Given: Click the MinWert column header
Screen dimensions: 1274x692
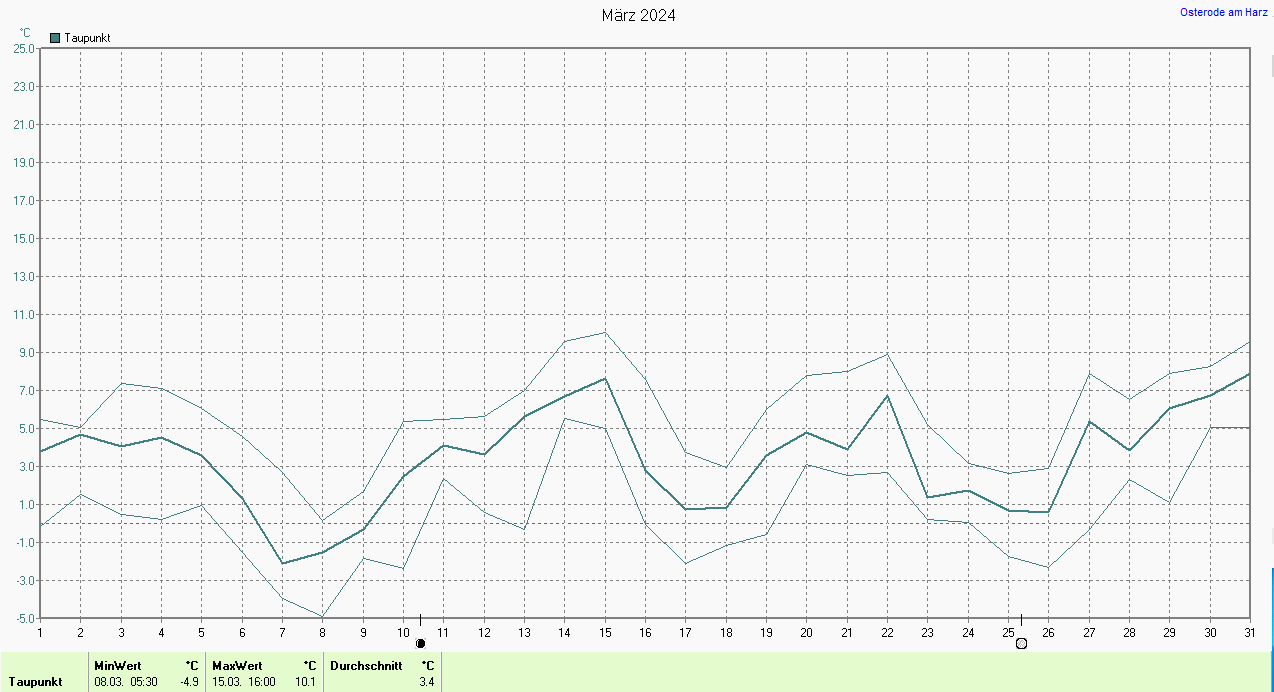Looking at the screenshot, I should pyautogui.click(x=118, y=665).
